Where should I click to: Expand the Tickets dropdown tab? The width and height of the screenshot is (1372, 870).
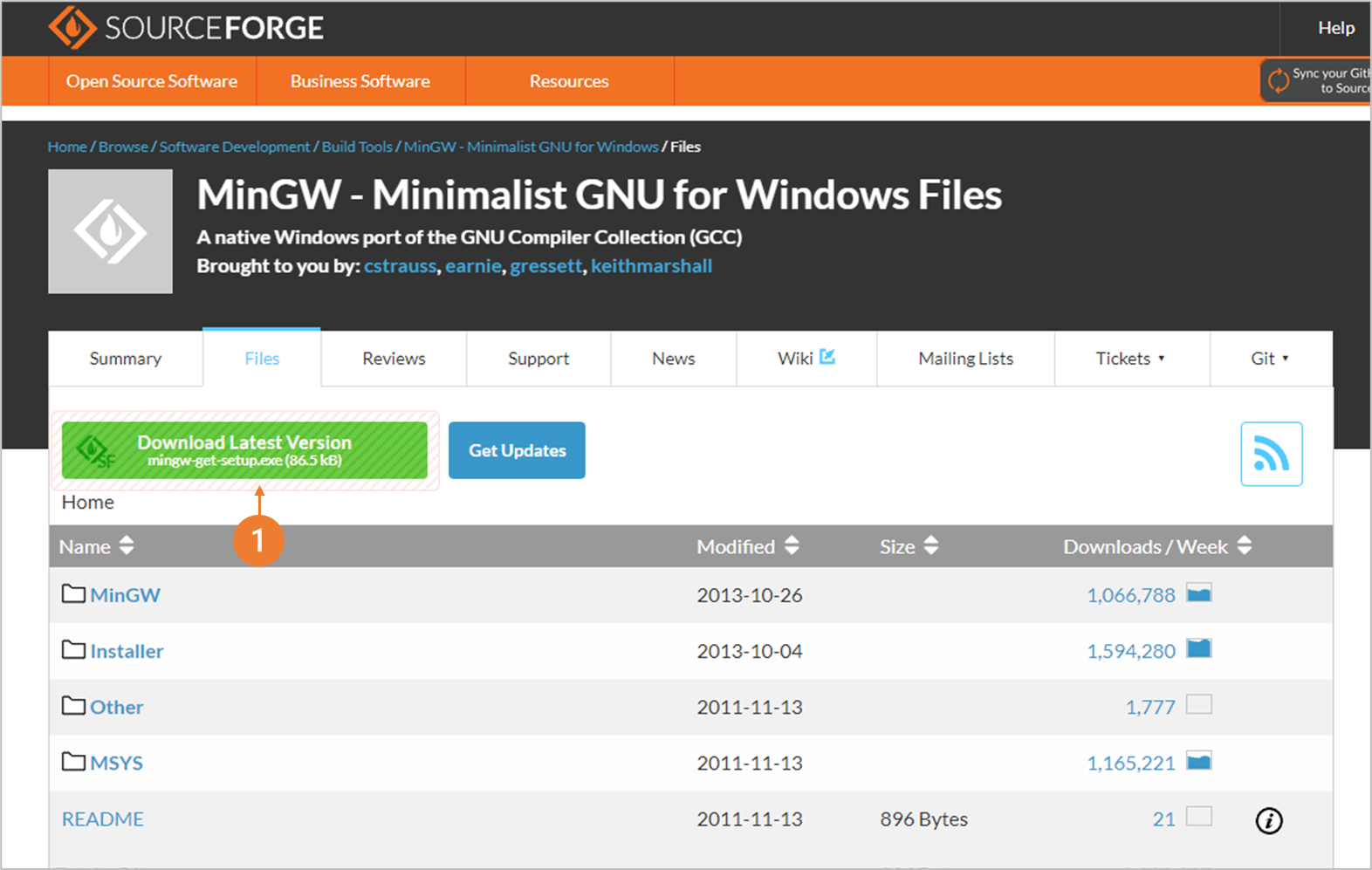coord(1131,359)
